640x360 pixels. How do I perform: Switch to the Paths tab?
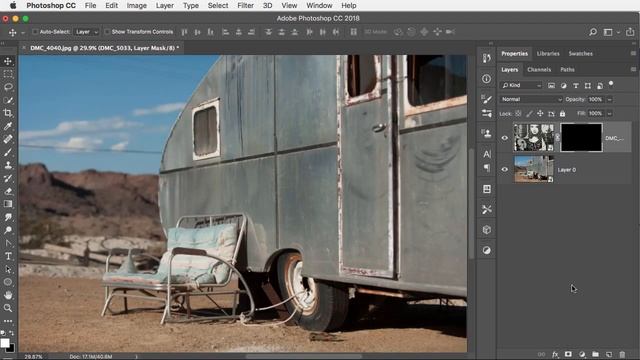click(567, 70)
